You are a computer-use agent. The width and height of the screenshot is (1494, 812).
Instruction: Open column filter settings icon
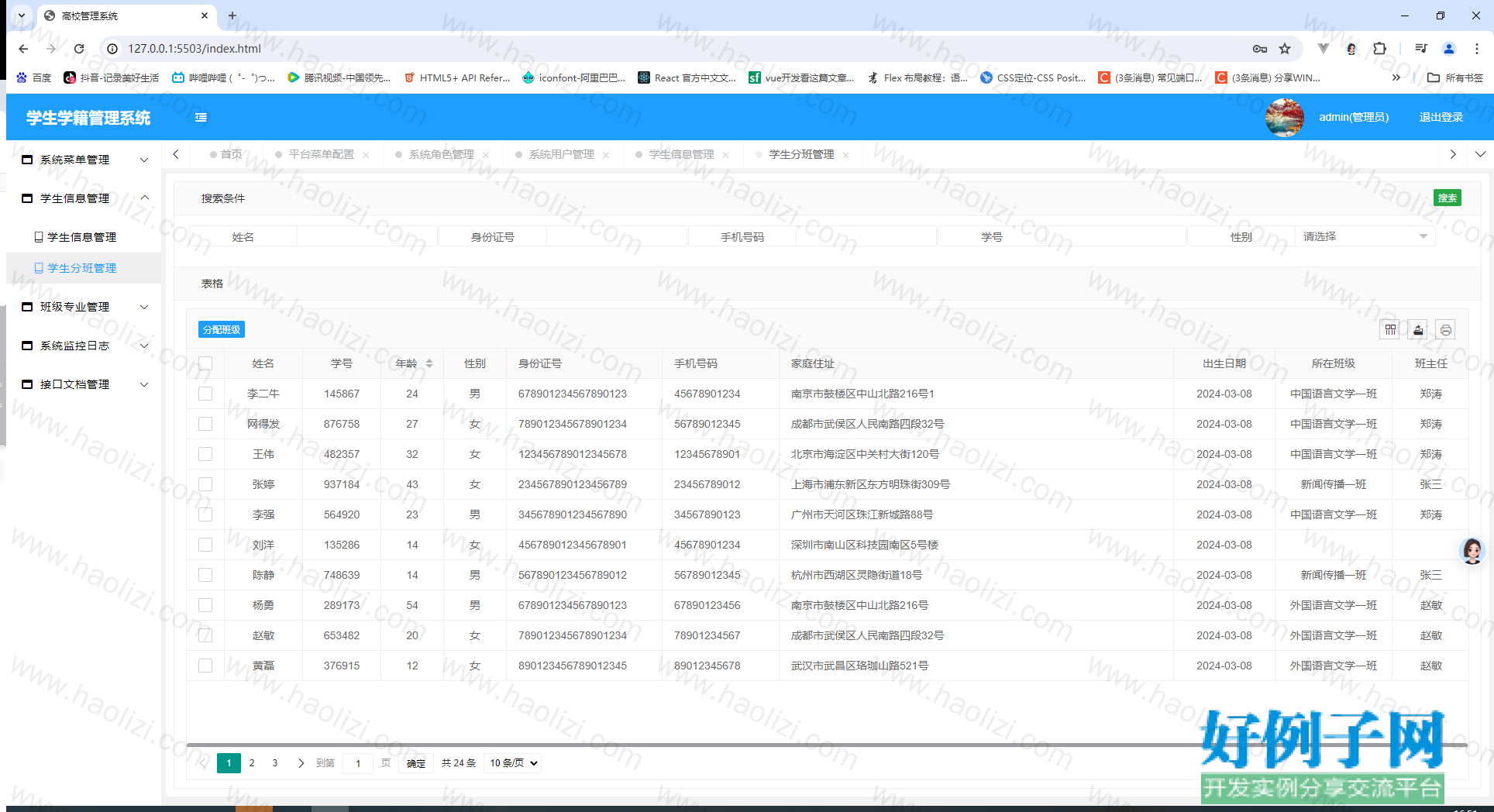click(1390, 330)
